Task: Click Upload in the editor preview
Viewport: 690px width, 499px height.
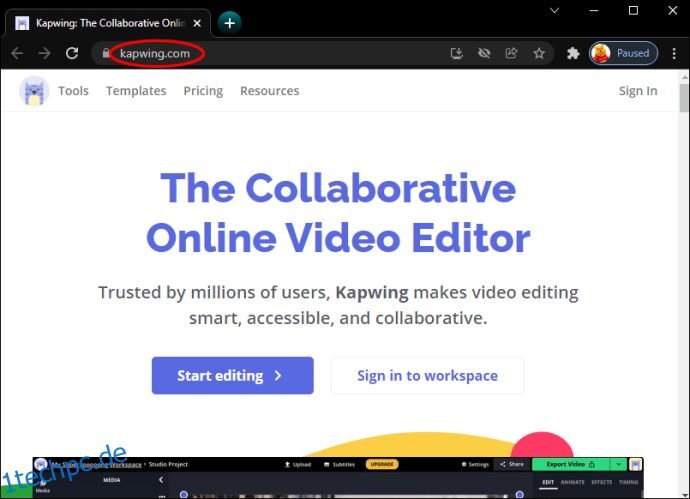Action: [298, 464]
